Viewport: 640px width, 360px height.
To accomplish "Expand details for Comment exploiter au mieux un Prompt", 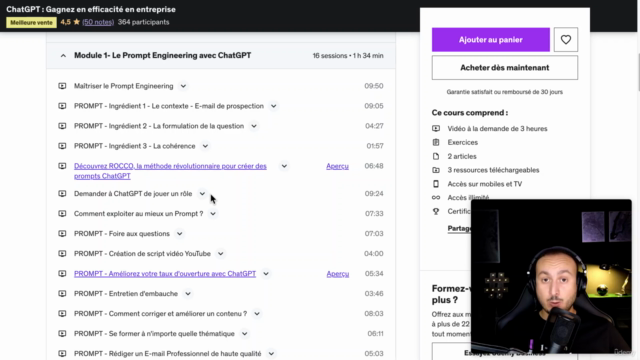I will tap(213, 213).
